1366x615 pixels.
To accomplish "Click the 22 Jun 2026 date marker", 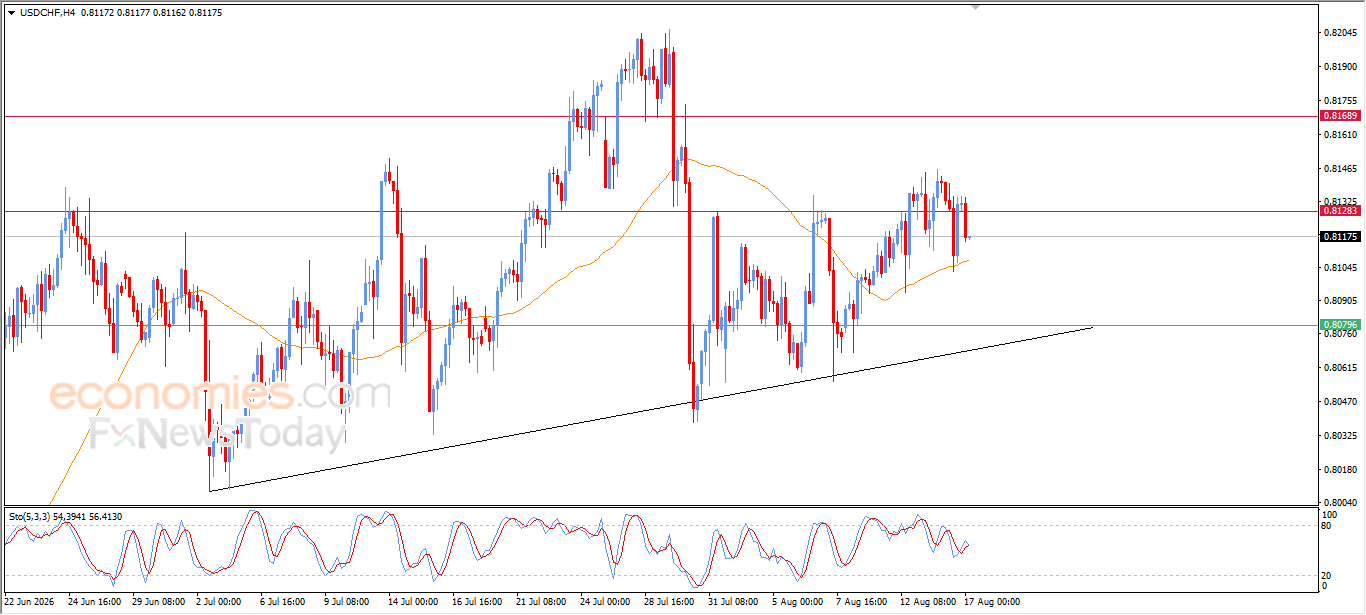I will [30, 602].
